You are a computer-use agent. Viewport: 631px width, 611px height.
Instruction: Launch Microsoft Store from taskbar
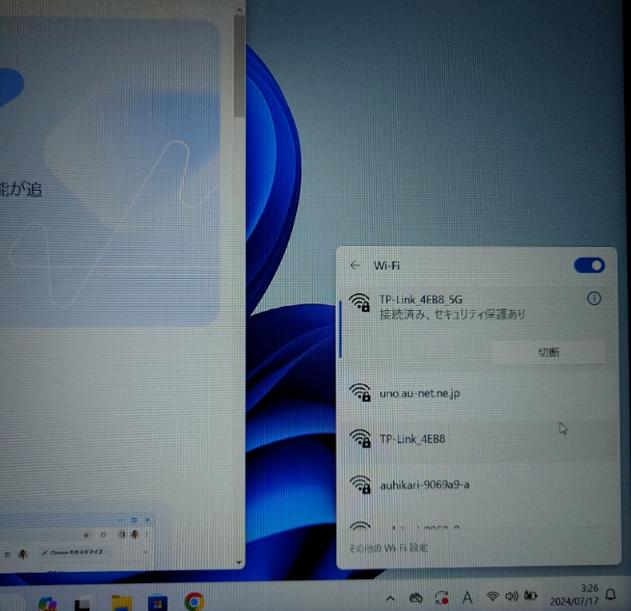(x=157, y=603)
